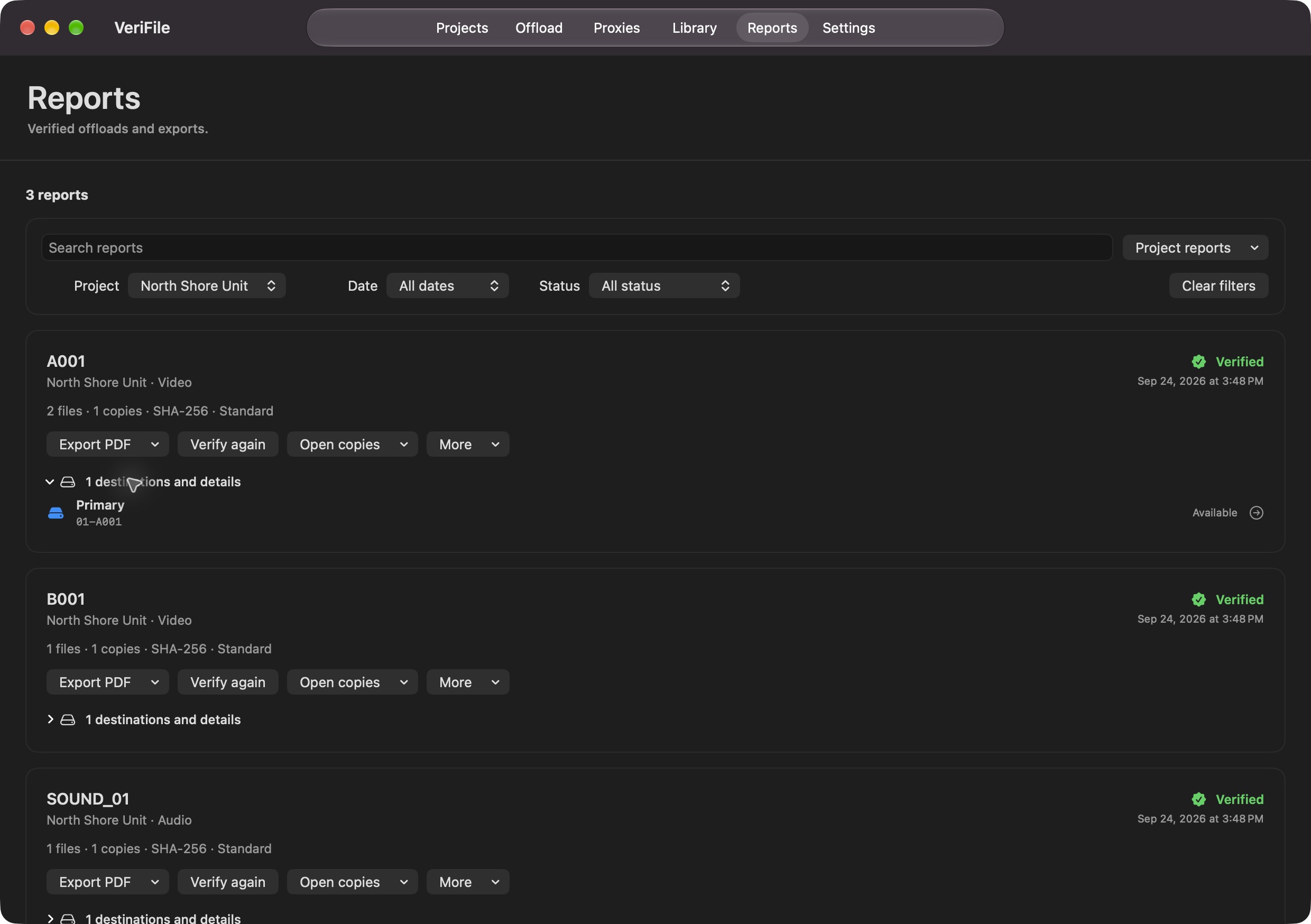Select the Reports tab
The image size is (1311, 924).
[772, 27]
